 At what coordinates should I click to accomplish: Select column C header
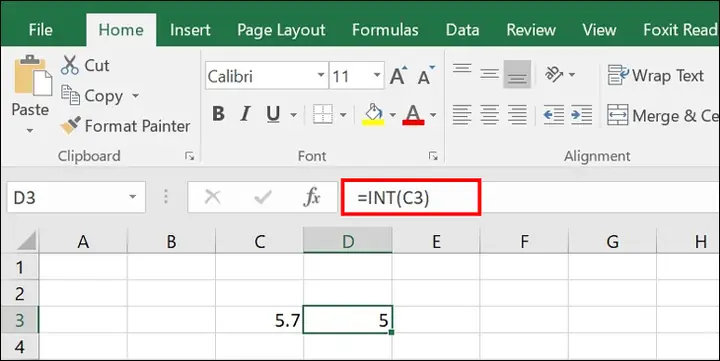pos(259,241)
